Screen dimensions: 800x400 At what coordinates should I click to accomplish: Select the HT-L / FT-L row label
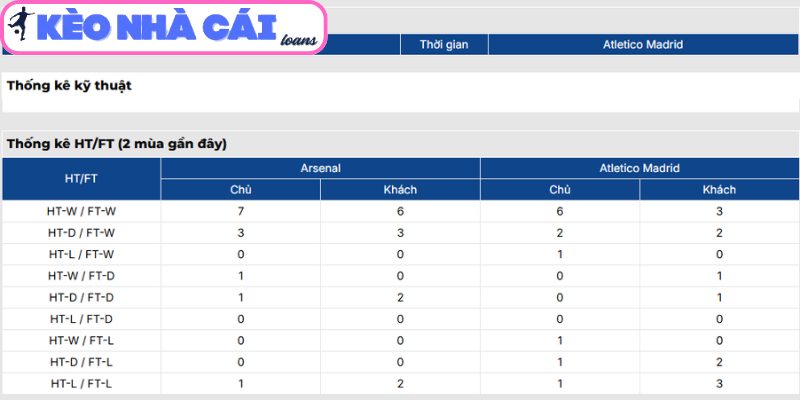(82, 384)
